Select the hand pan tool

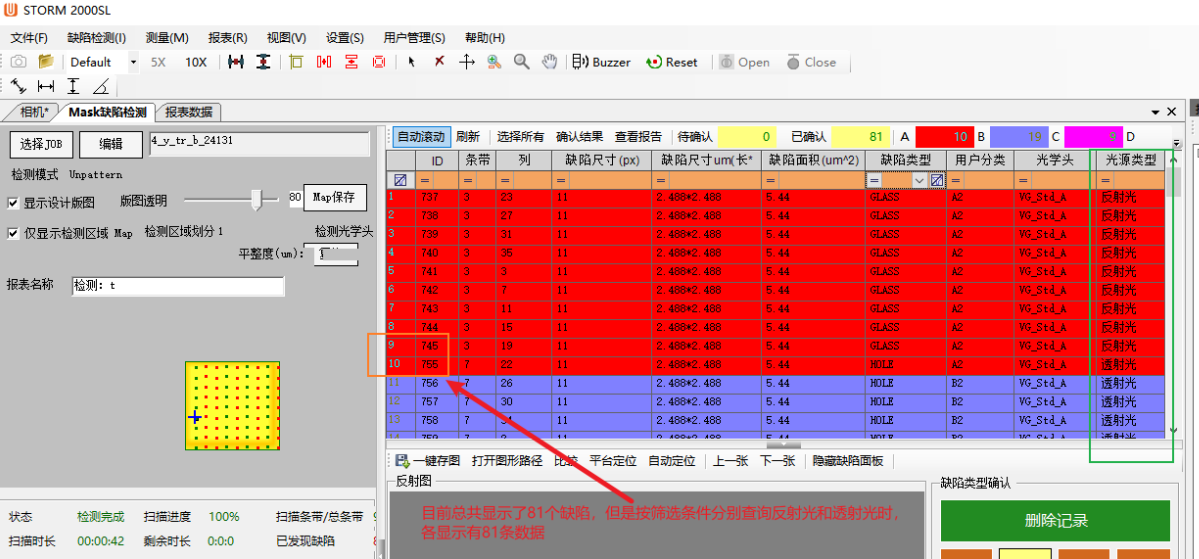(549, 62)
